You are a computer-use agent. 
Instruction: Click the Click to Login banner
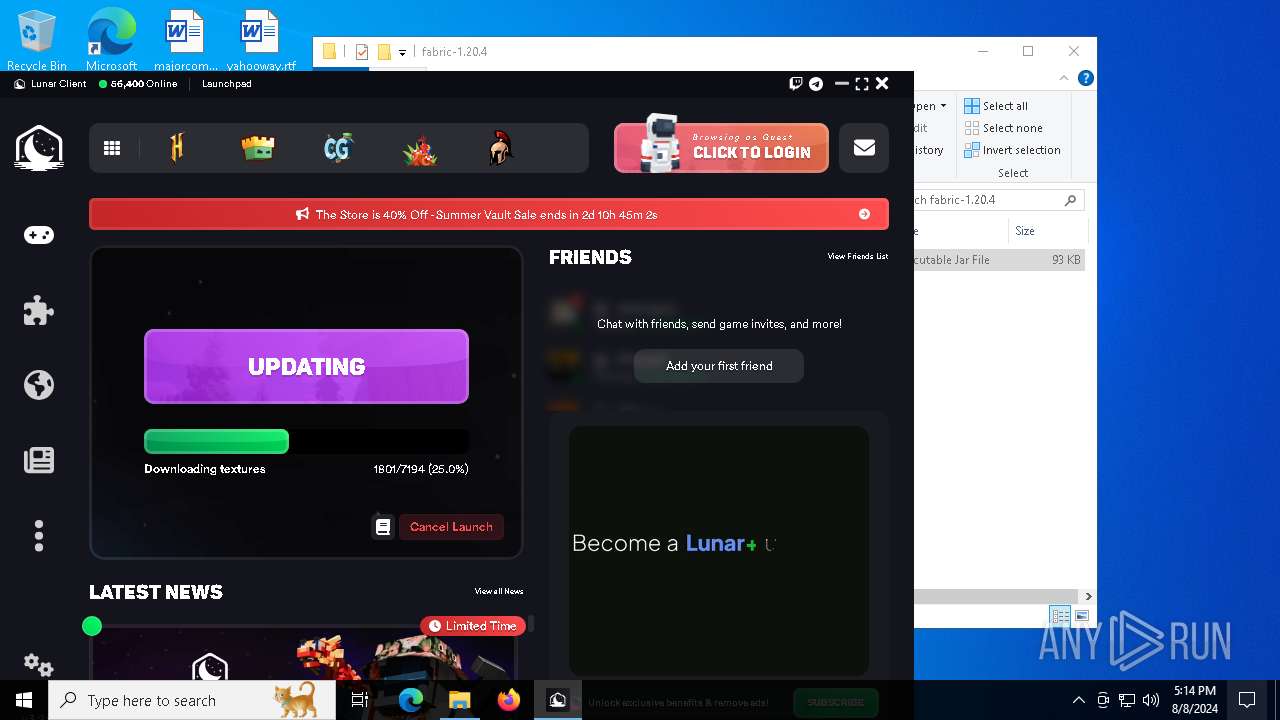coord(721,148)
